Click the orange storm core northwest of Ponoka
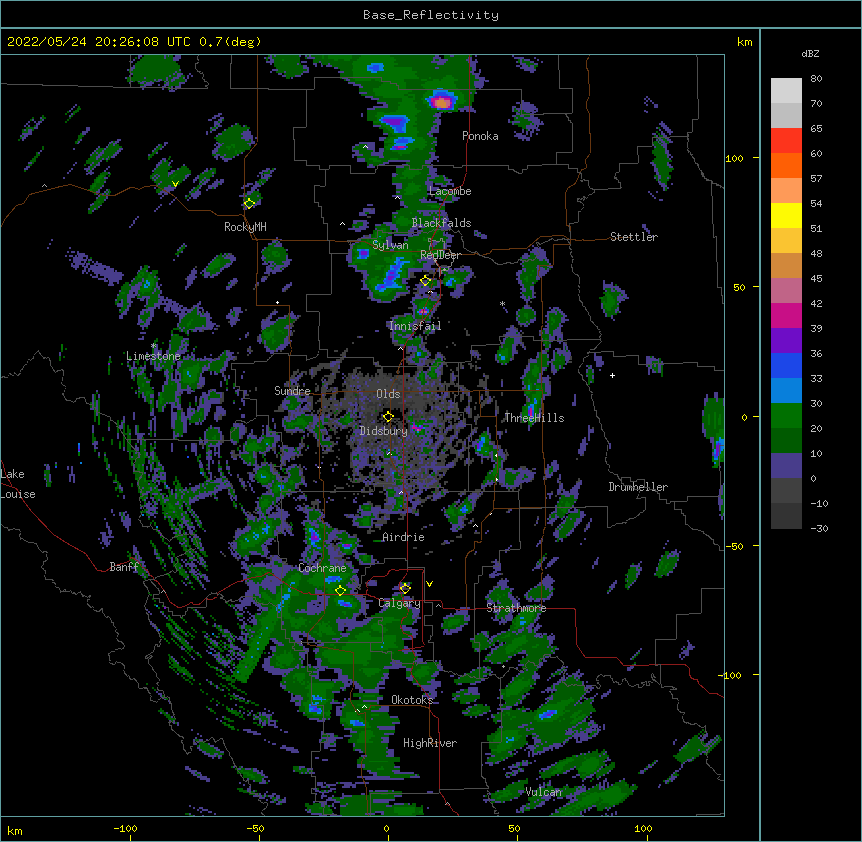 click(441, 102)
